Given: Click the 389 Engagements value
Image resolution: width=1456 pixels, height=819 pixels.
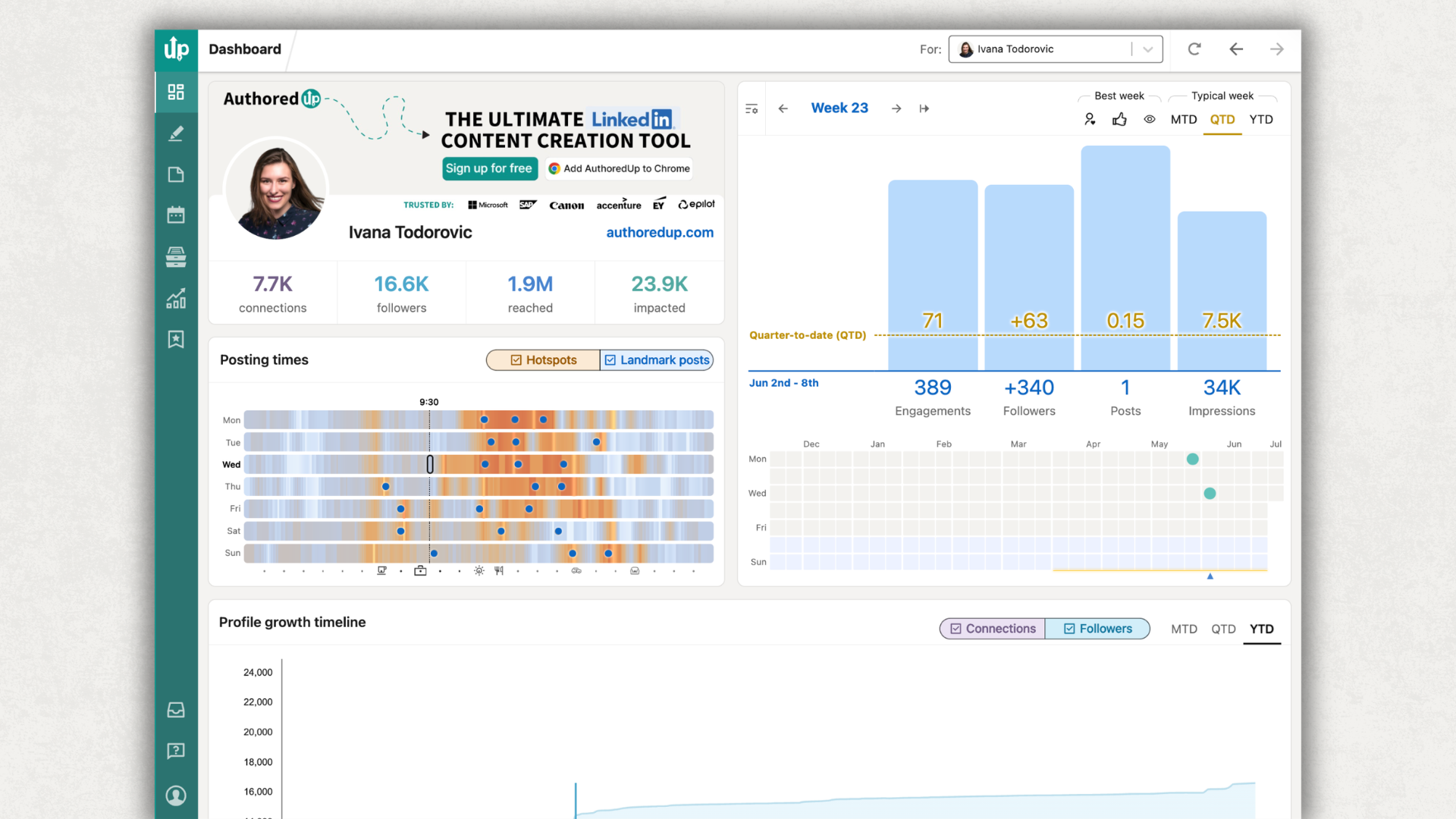Looking at the screenshot, I should point(933,388).
